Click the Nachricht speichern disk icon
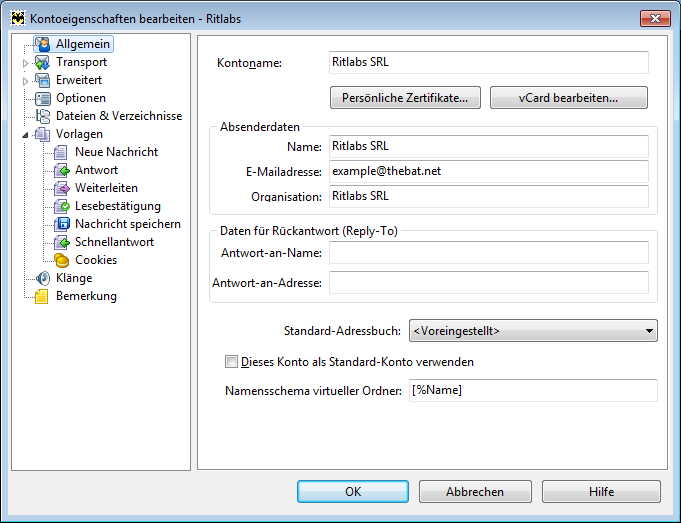681x523 pixels. pyautogui.click(x=61, y=224)
